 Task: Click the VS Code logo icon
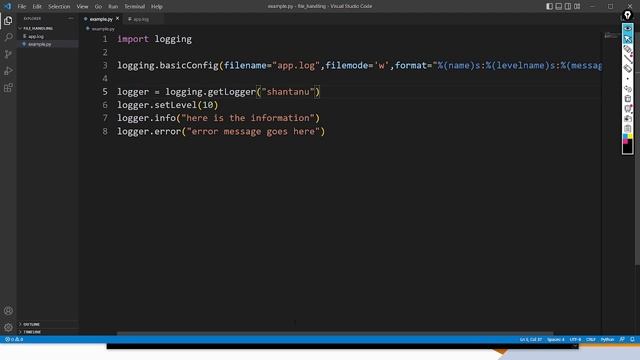[x=7, y=6]
